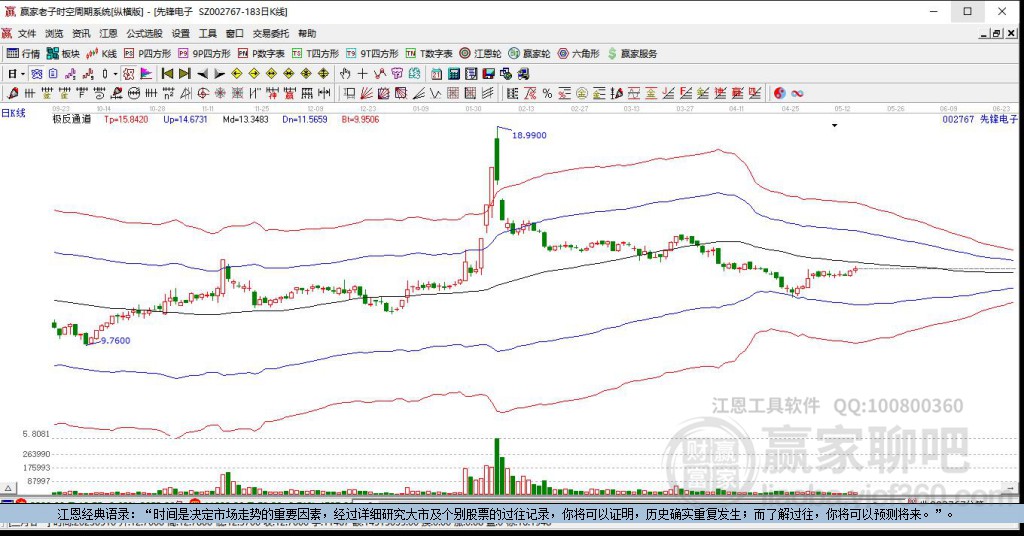Open the P数字表 tool
The image size is (1024, 536).
[261, 54]
